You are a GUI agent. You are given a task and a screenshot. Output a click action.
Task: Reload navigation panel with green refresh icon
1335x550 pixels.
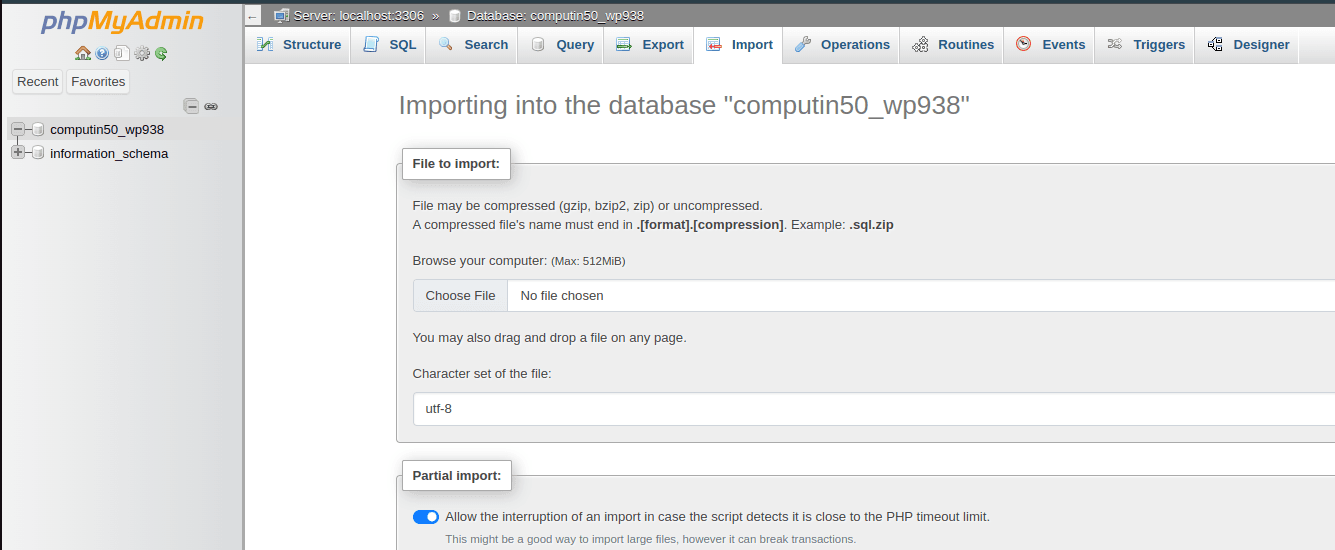[161, 53]
